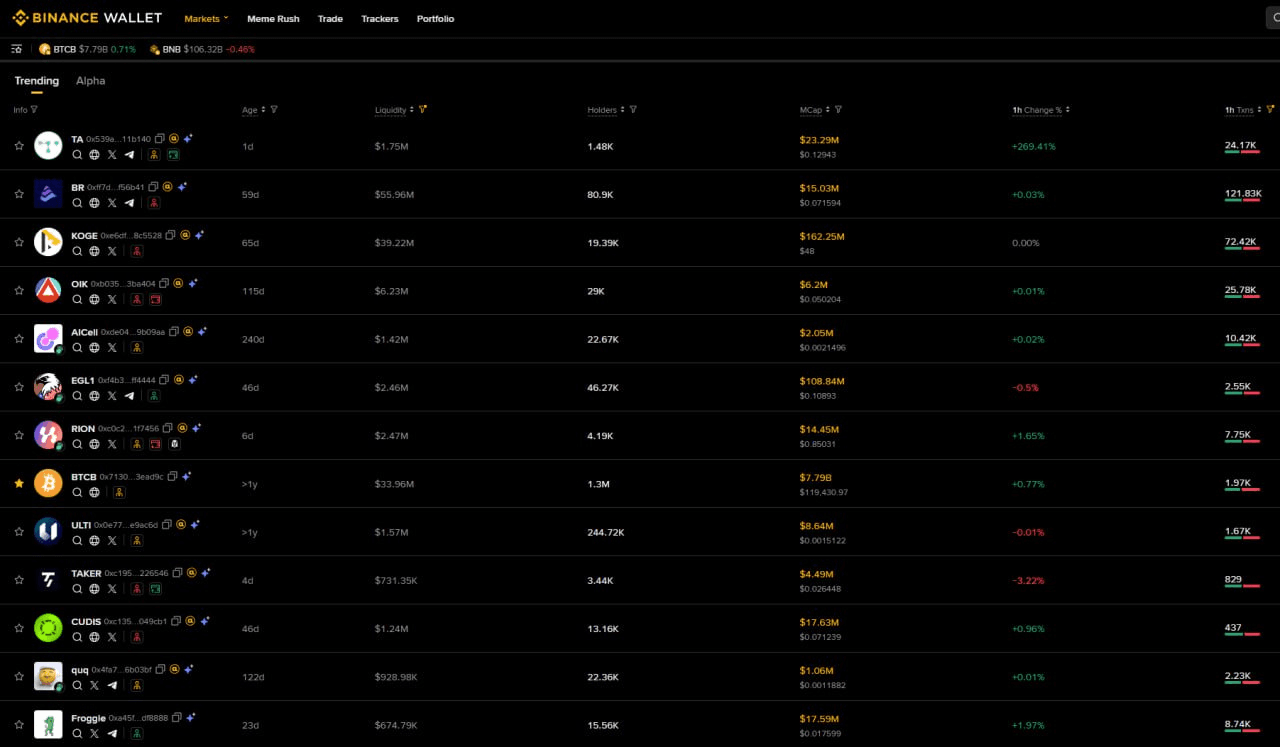The height and width of the screenshot is (747, 1280).
Task: Click the BNB ticker in top bar
Action: 202,49
